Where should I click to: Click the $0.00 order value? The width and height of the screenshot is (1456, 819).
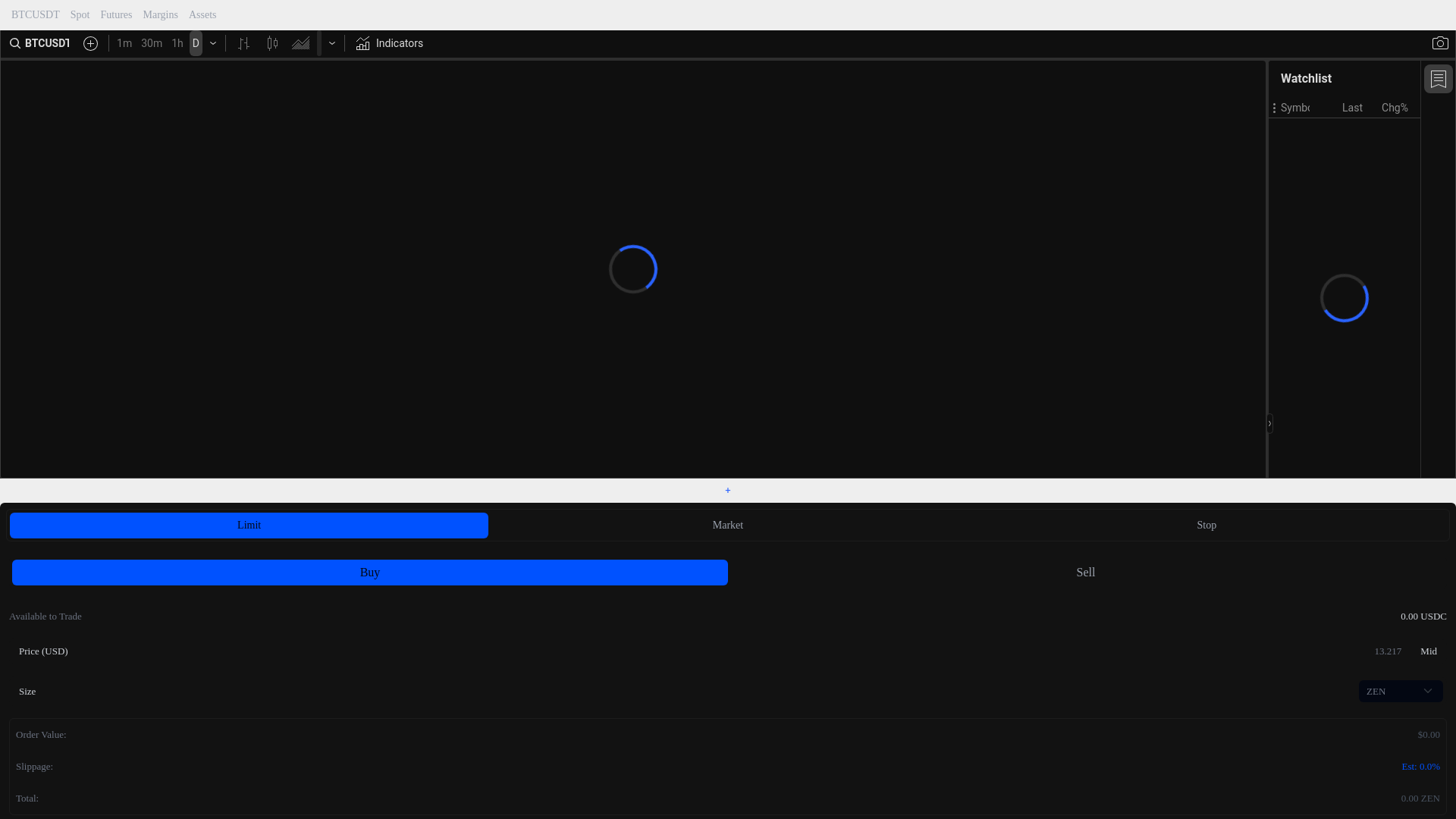1429,735
